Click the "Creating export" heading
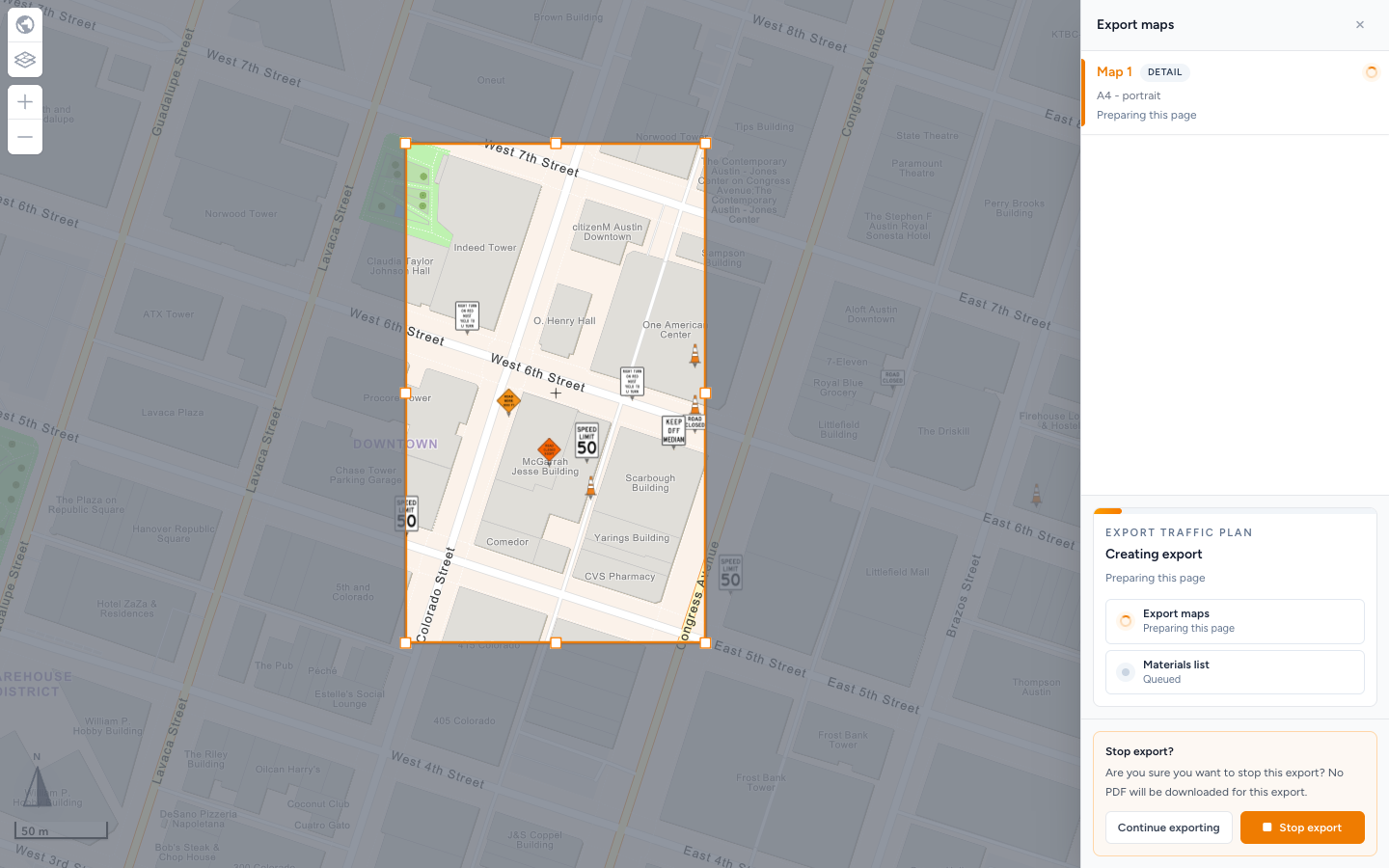 point(1154,554)
